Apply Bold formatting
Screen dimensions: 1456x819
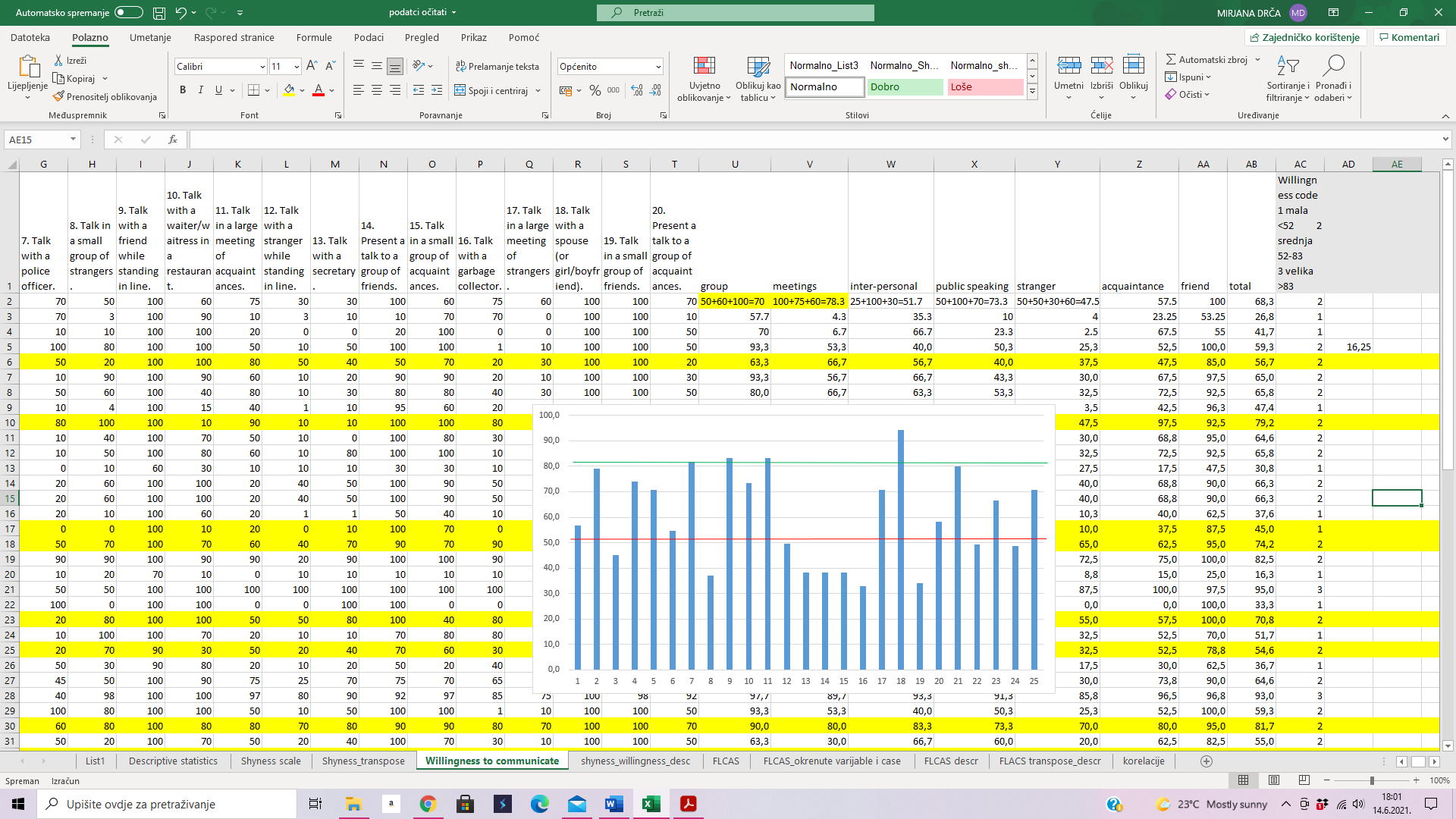183,90
